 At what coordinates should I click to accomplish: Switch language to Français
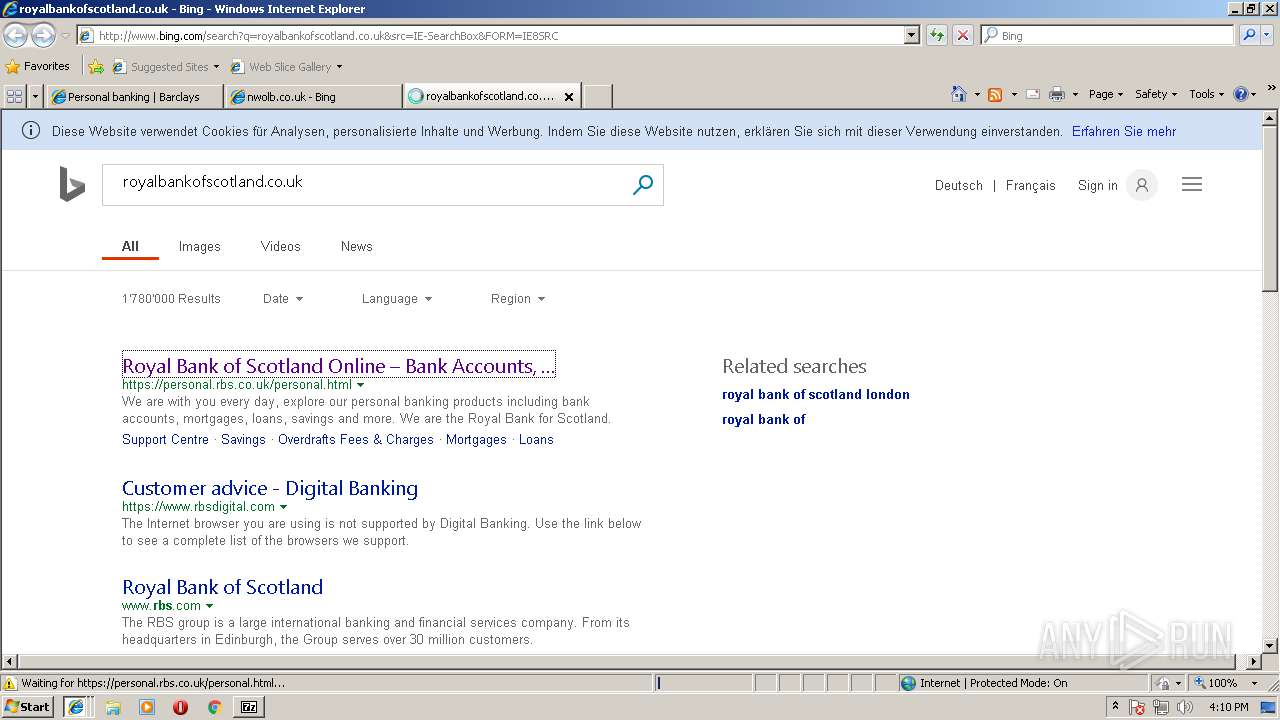tap(1030, 185)
